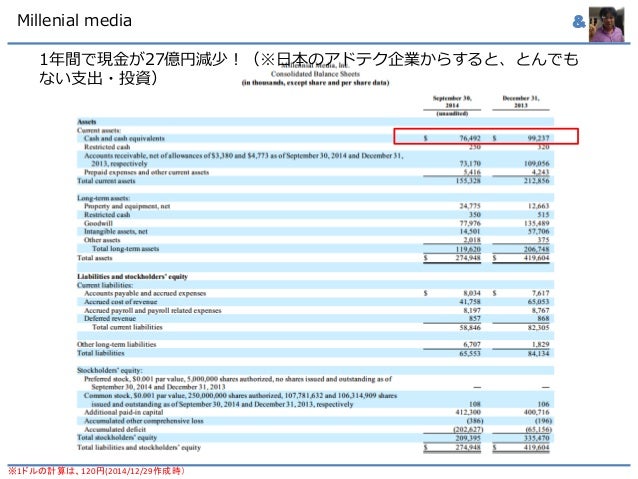Click the "Other assets" row label
Viewport: 638px width, 479px height.
pyautogui.click(x=102, y=240)
